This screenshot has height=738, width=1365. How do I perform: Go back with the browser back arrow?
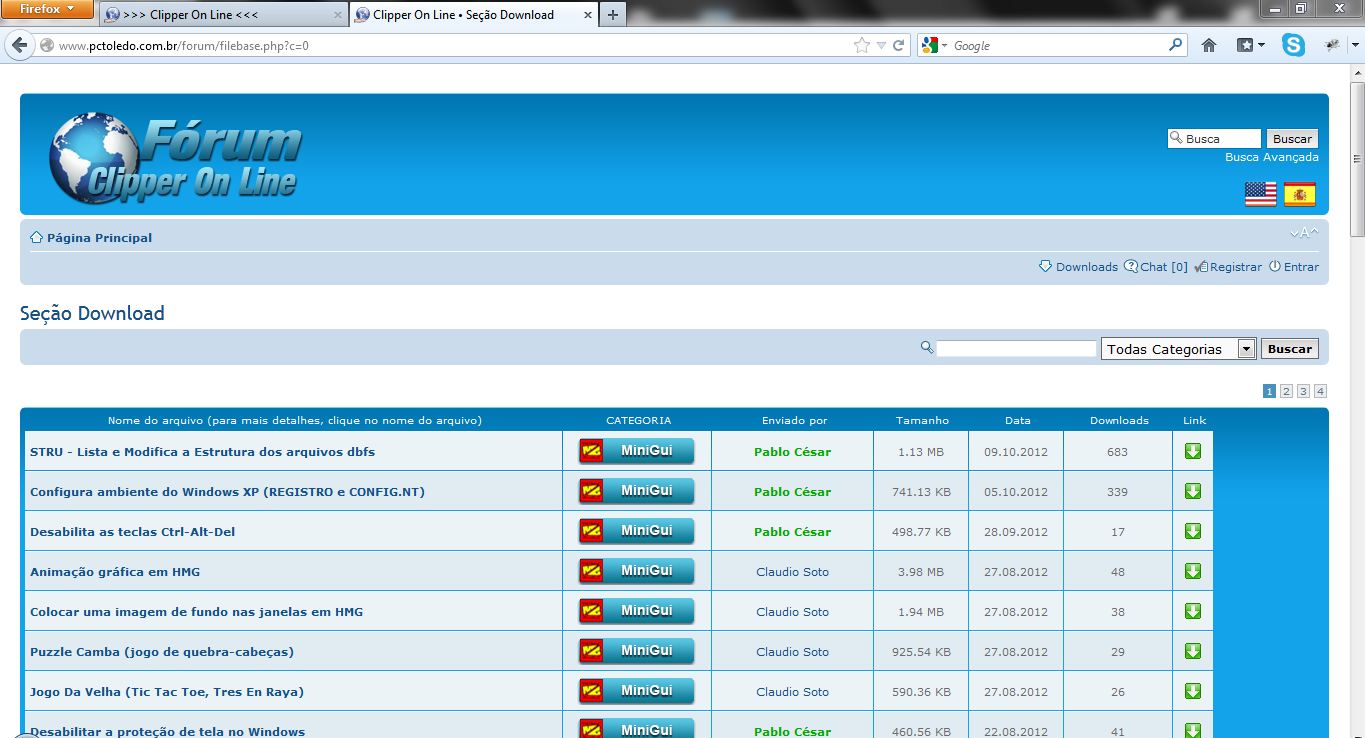coord(19,45)
